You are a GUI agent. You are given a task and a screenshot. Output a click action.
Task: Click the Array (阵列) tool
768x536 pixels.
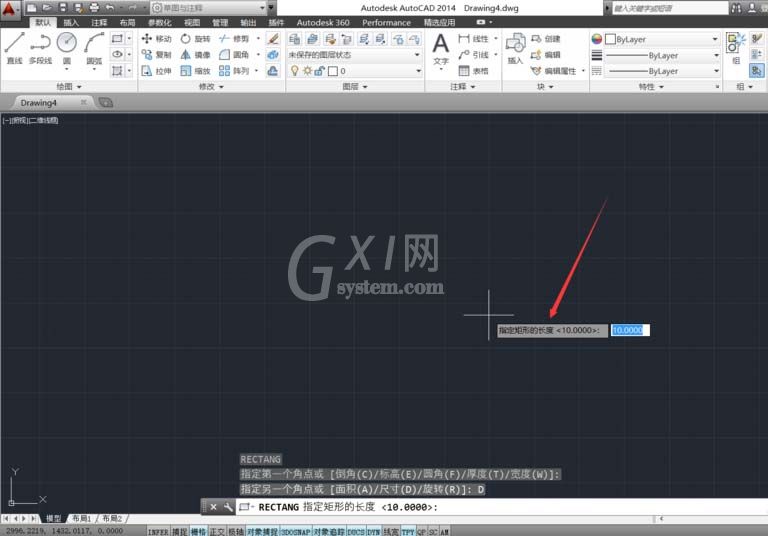[234, 71]
